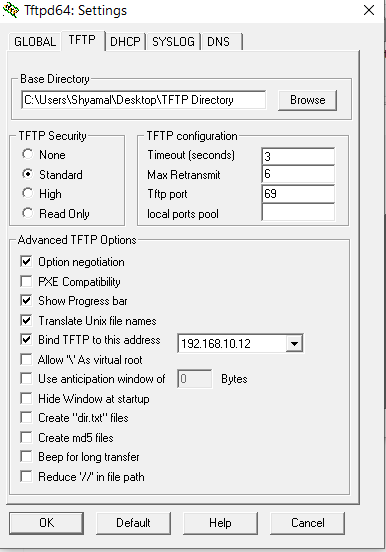The image size is (386, 552).
Task: Click the Base Directory path field
Action: [143, 100]
